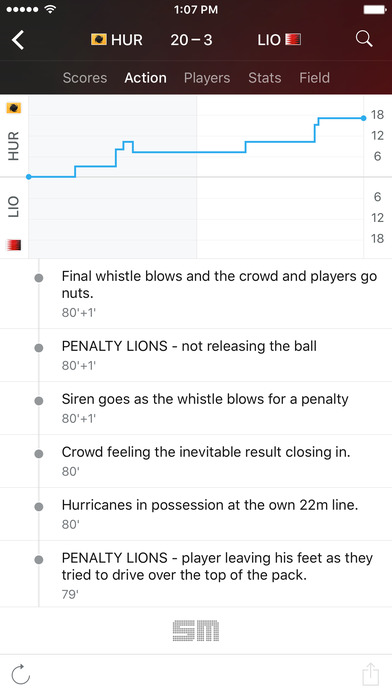Tap the share icon at bottom right

click(370, 674)
